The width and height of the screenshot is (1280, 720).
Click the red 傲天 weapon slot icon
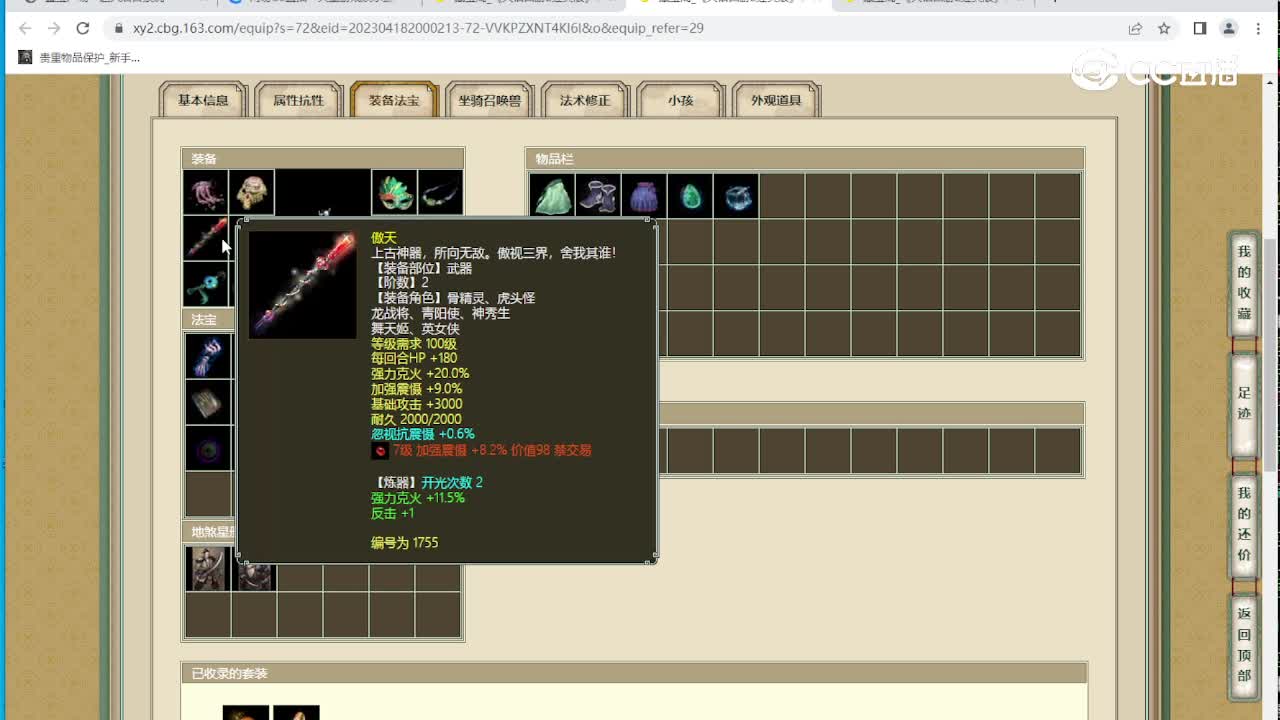(206, 238)
